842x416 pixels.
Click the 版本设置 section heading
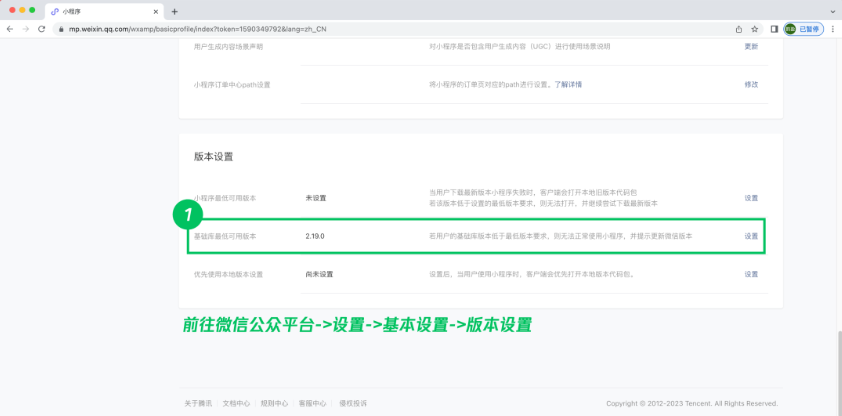pyautogui.click(x=214, y=157)
